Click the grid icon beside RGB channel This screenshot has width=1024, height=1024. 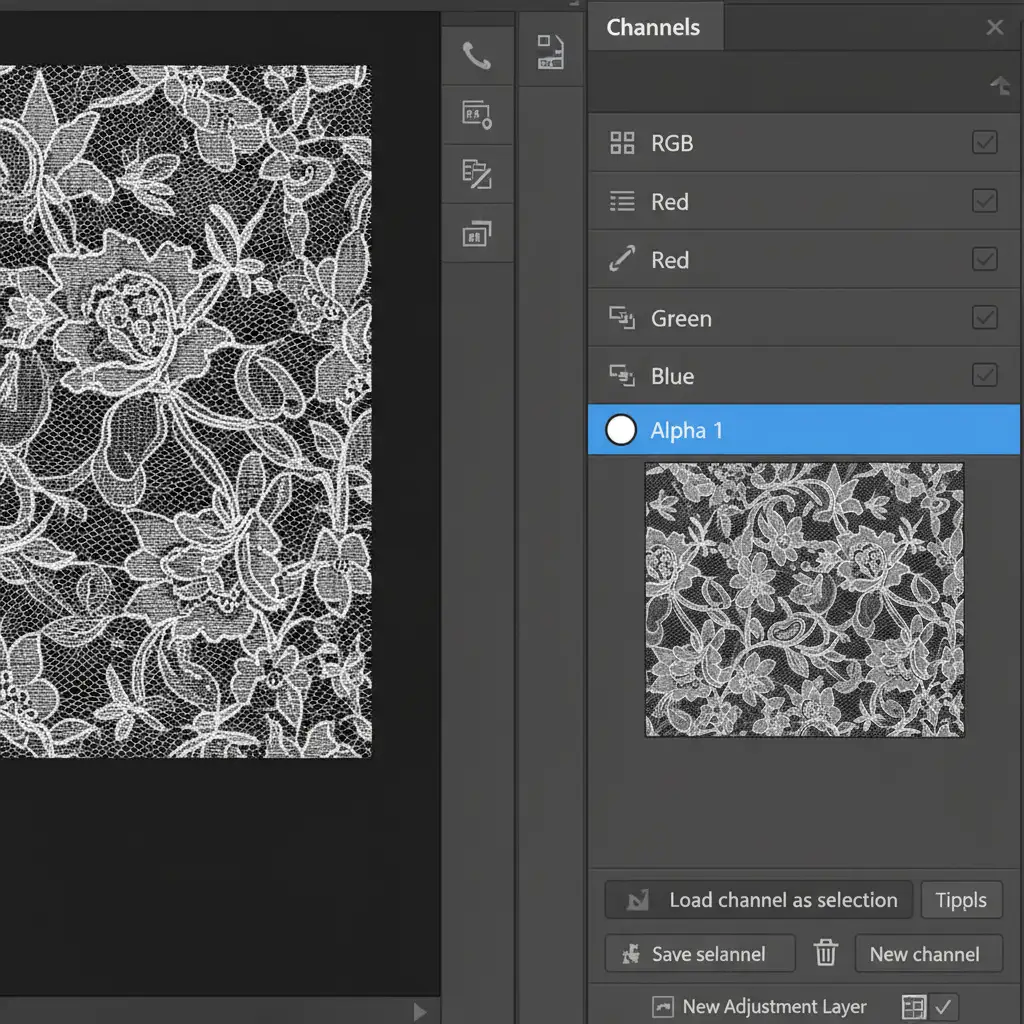[x=622, y=143]
